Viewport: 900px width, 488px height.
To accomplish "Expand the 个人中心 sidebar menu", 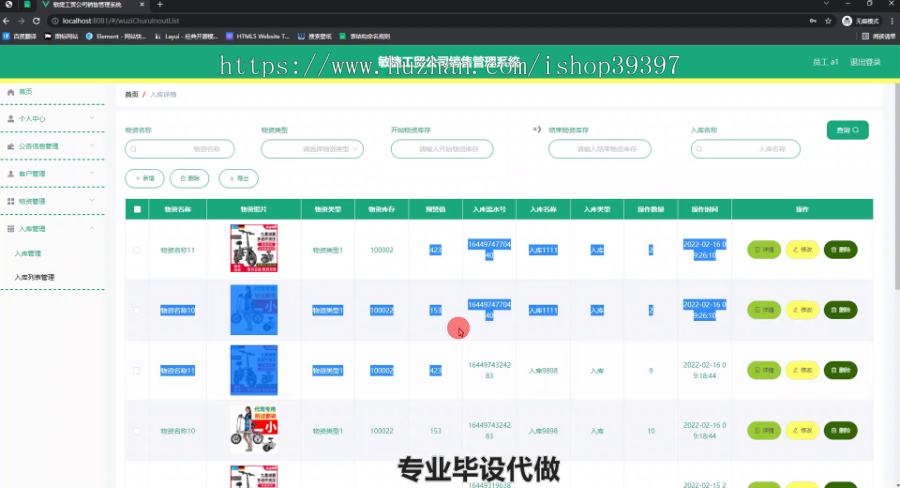I will (x=92, y=118).
